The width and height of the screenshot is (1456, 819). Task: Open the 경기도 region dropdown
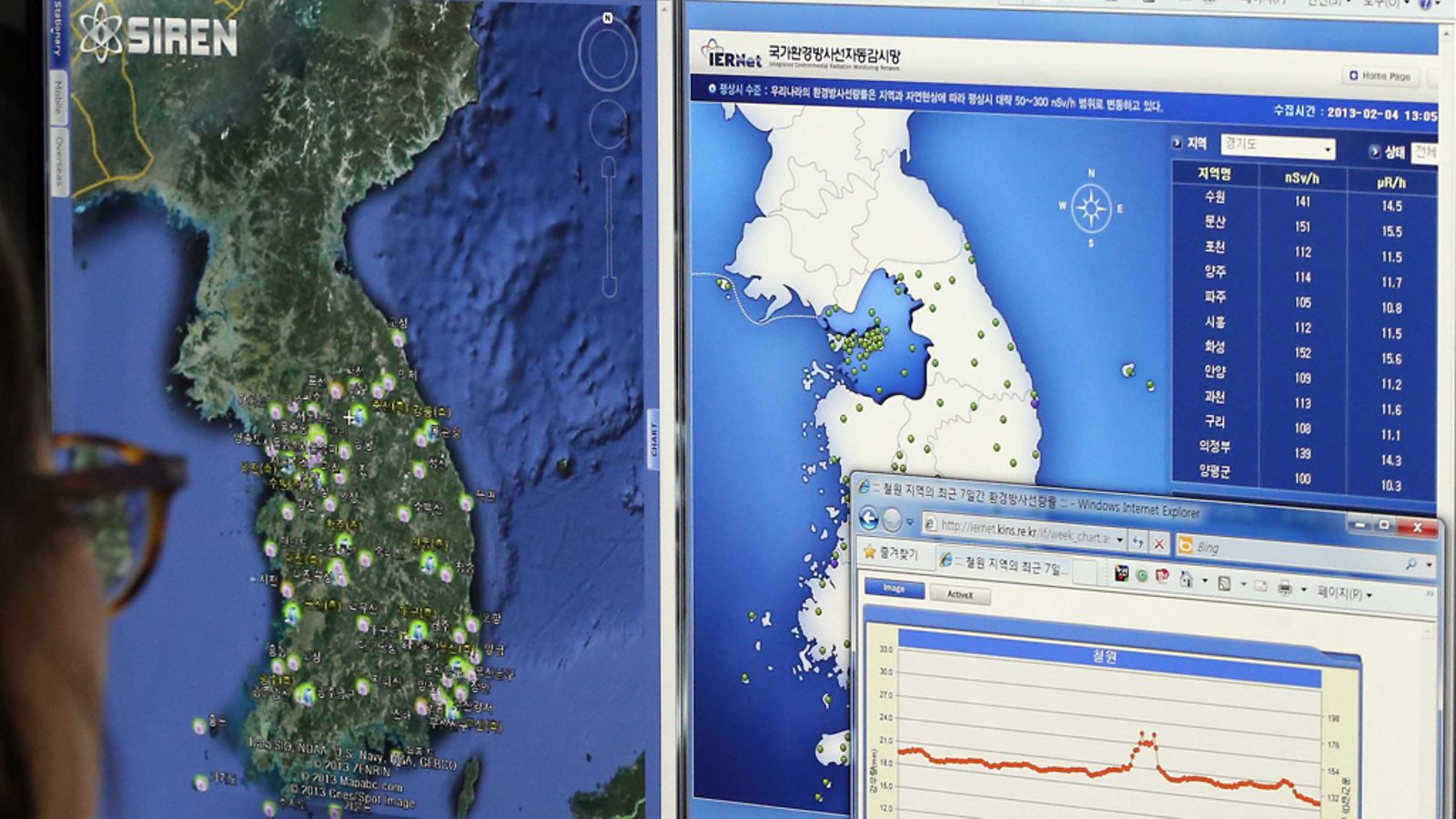click(x=1278, y=147)
